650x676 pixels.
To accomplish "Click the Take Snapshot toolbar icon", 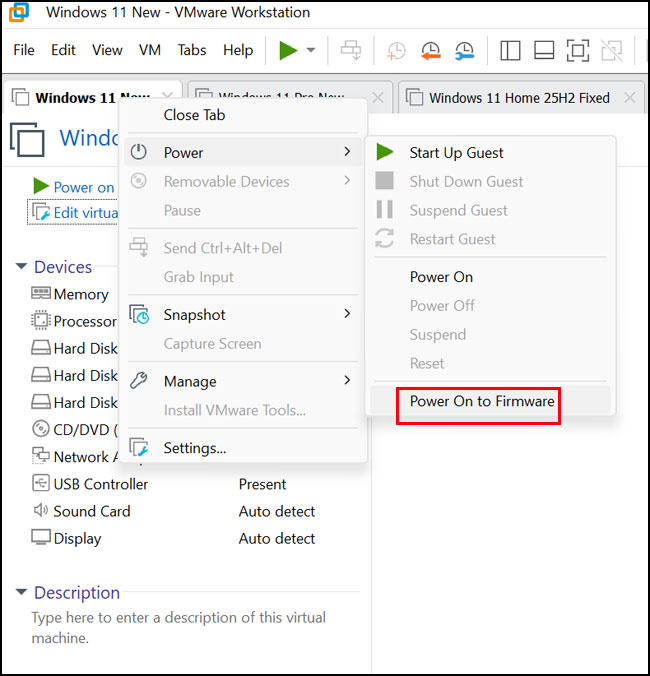I will [395, 50].
